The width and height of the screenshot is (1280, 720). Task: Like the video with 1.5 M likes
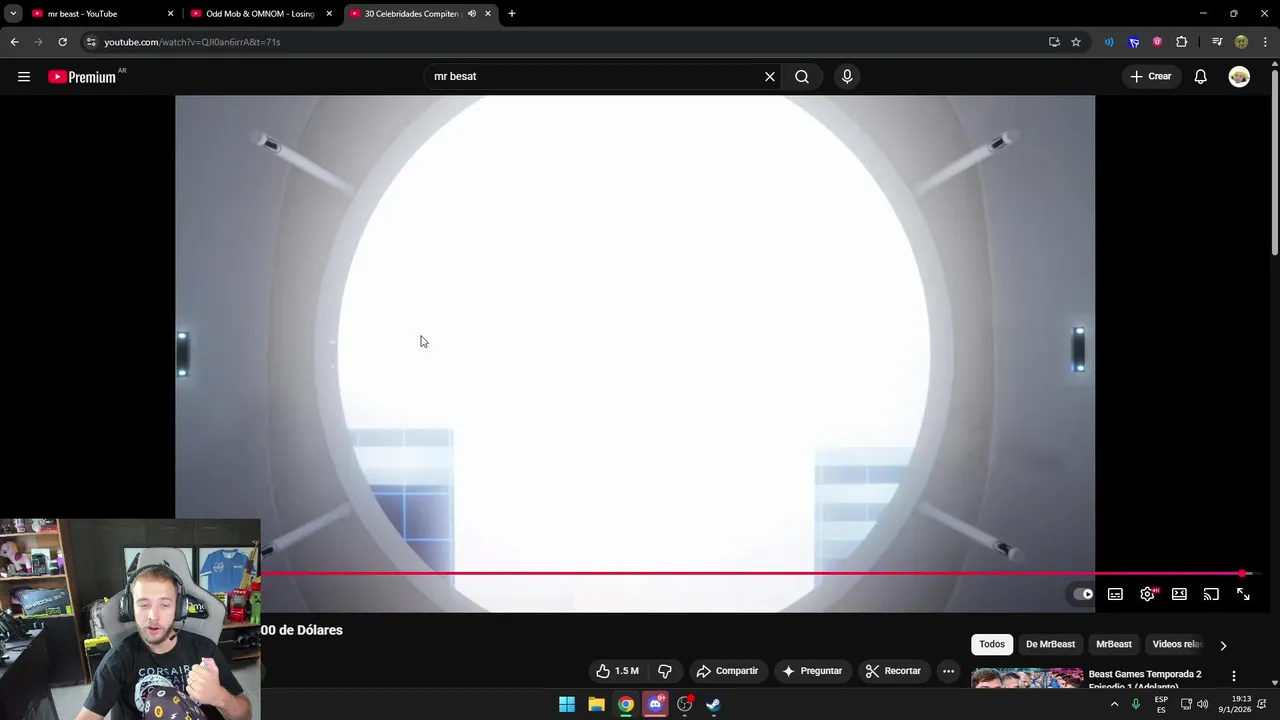pos(617,671)
